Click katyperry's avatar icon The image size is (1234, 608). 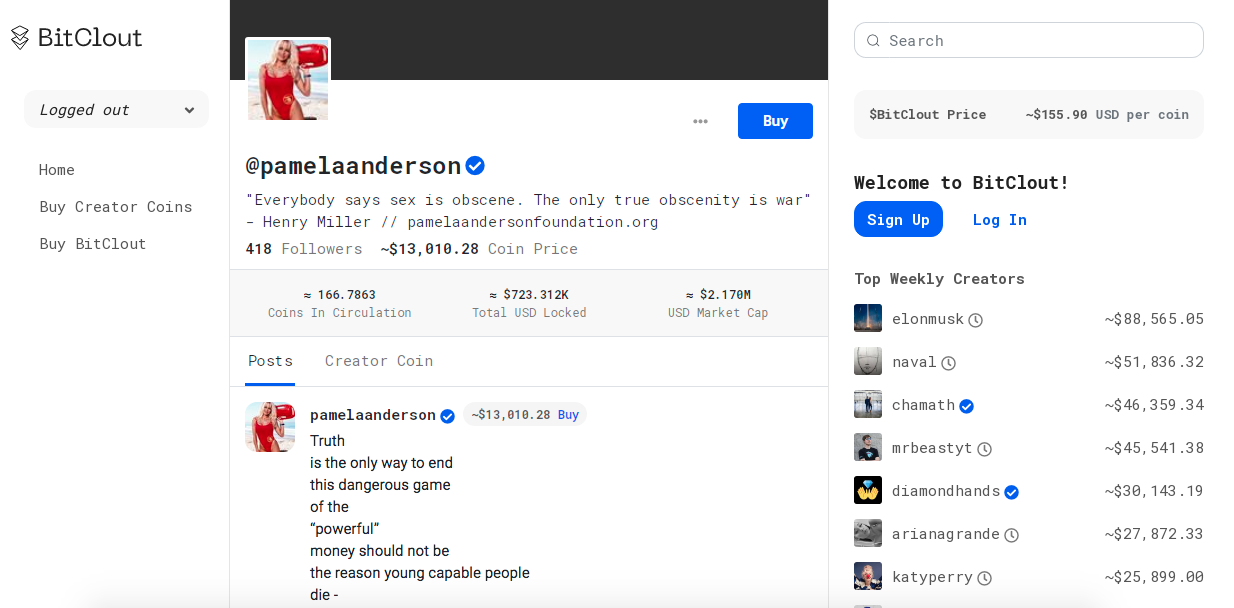tap(868, 577)
